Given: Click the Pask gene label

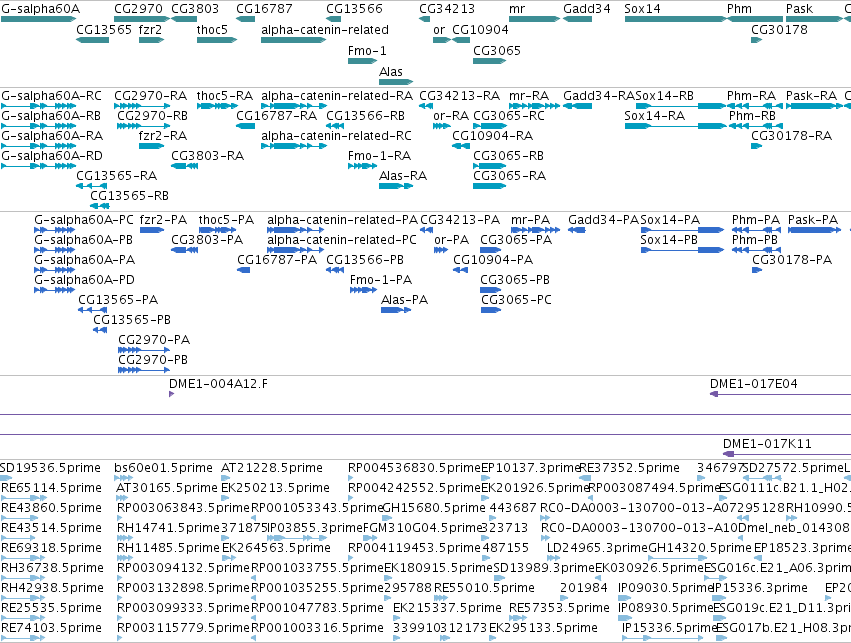Looking at the screenshot, I should [799, 9].
